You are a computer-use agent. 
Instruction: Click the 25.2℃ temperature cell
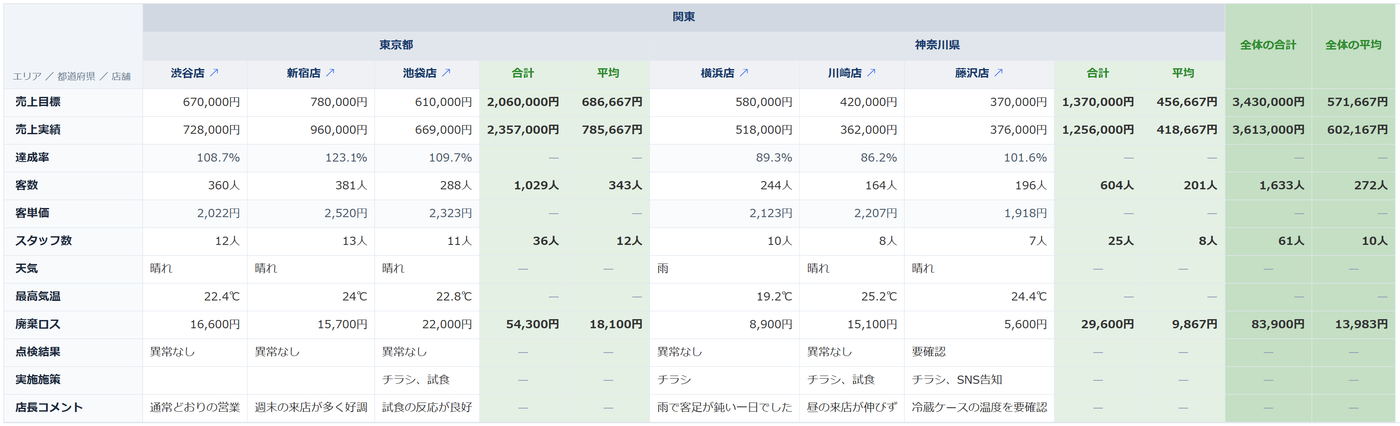[852, 297]
